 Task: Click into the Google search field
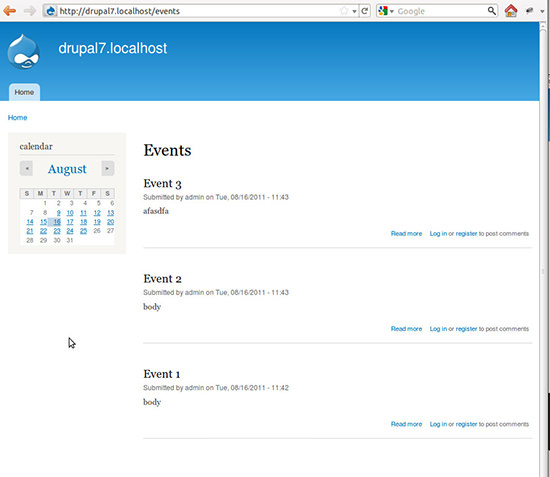pos(441,11)
